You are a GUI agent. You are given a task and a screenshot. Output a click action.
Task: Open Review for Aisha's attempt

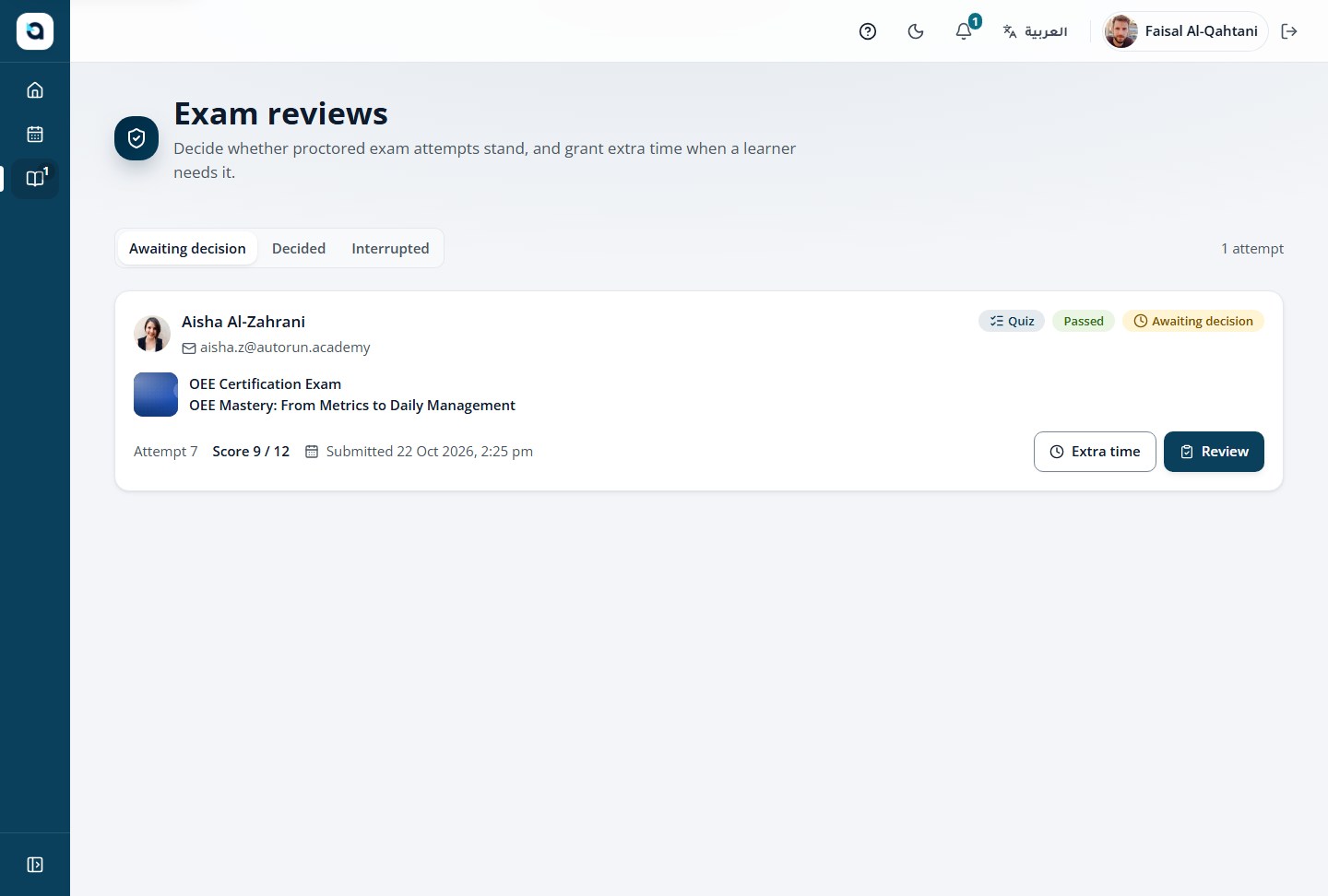pyautogui.click(x=1214, y=452)
